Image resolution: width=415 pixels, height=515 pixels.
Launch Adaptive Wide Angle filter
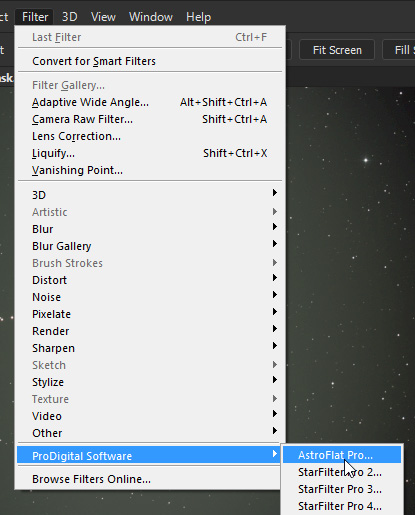[x=150, y=102]
